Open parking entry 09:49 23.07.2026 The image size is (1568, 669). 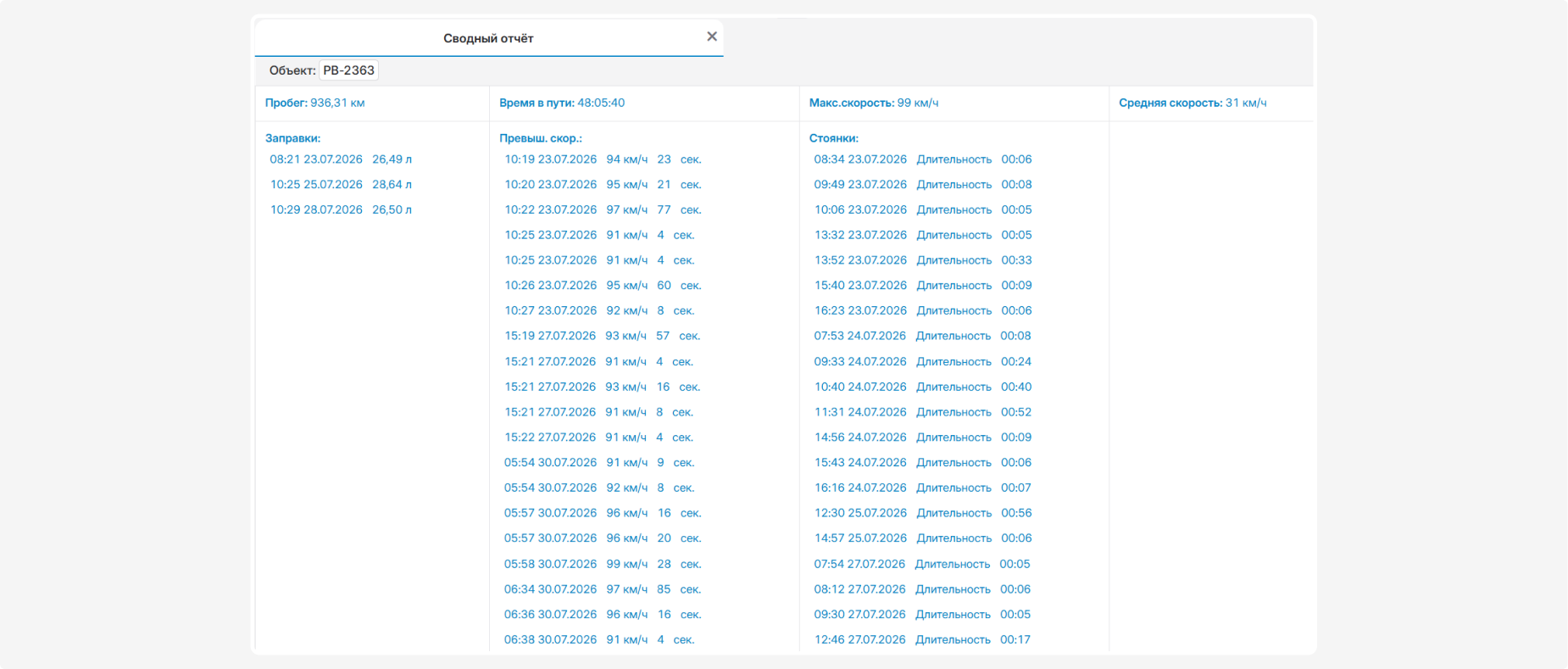click(x=923, y=185)
